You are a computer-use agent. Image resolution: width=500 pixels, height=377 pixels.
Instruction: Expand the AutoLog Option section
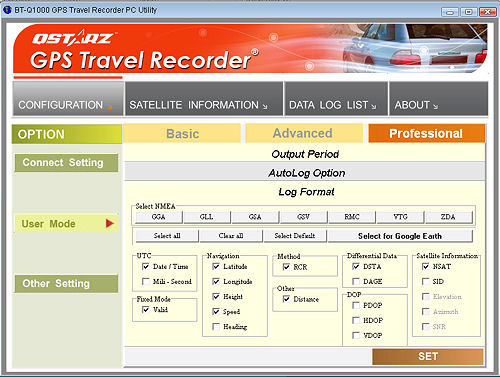pos(305,173)
